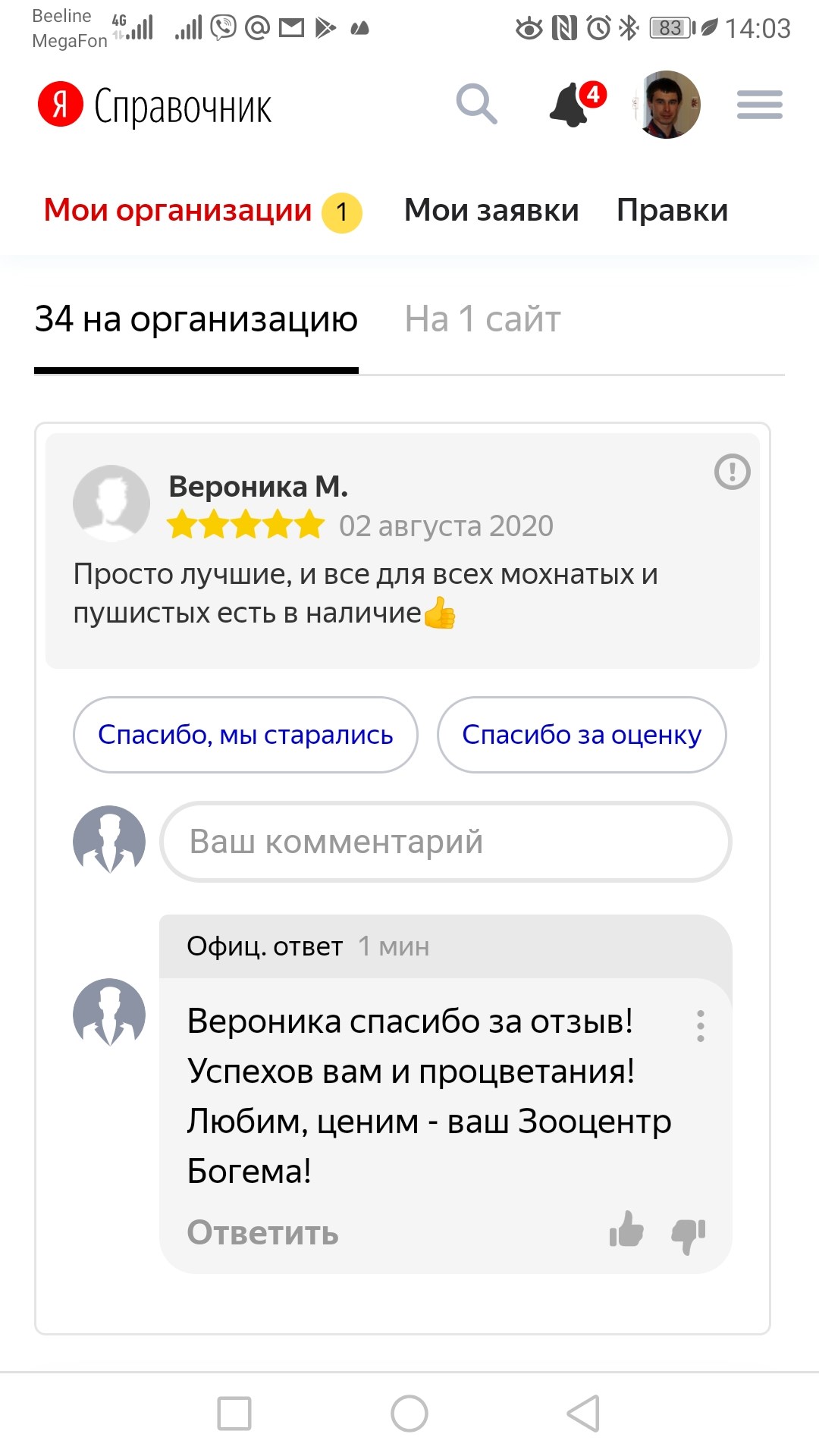819x1456 pixels.
Task: Select Мои организации tab
Action: tap(202, 212)
